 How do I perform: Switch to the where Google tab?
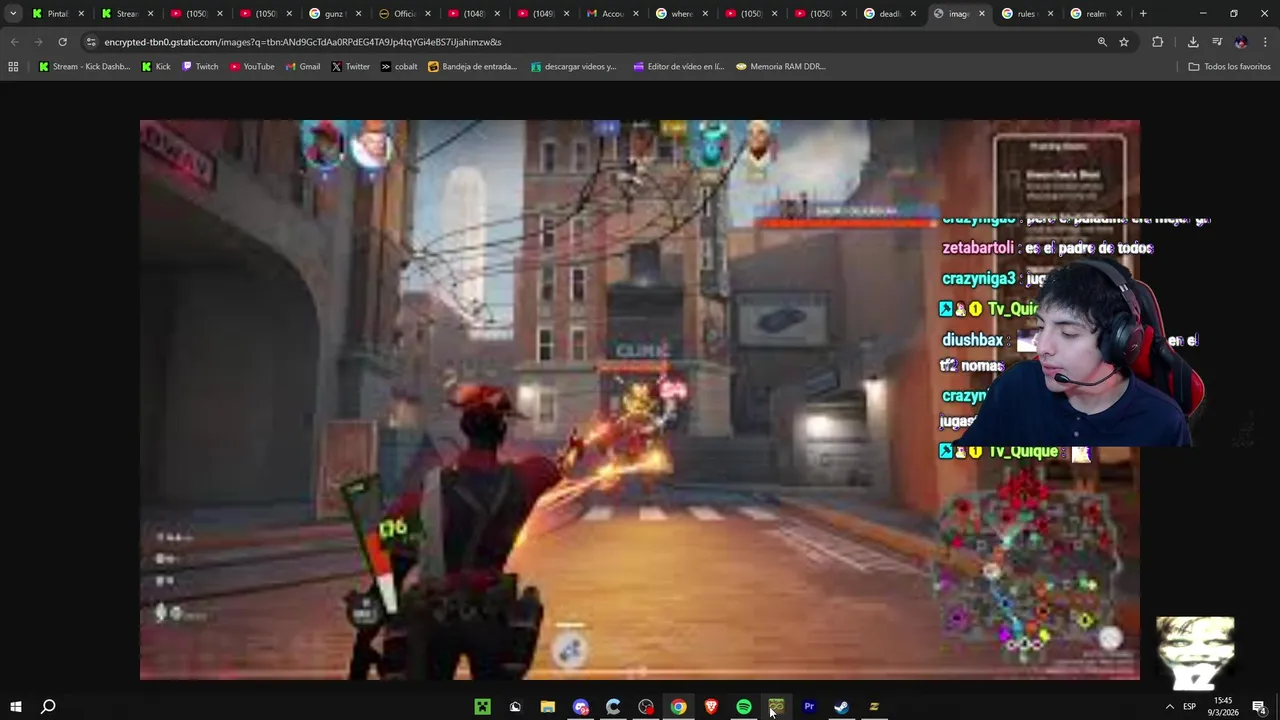click(680, 14)
